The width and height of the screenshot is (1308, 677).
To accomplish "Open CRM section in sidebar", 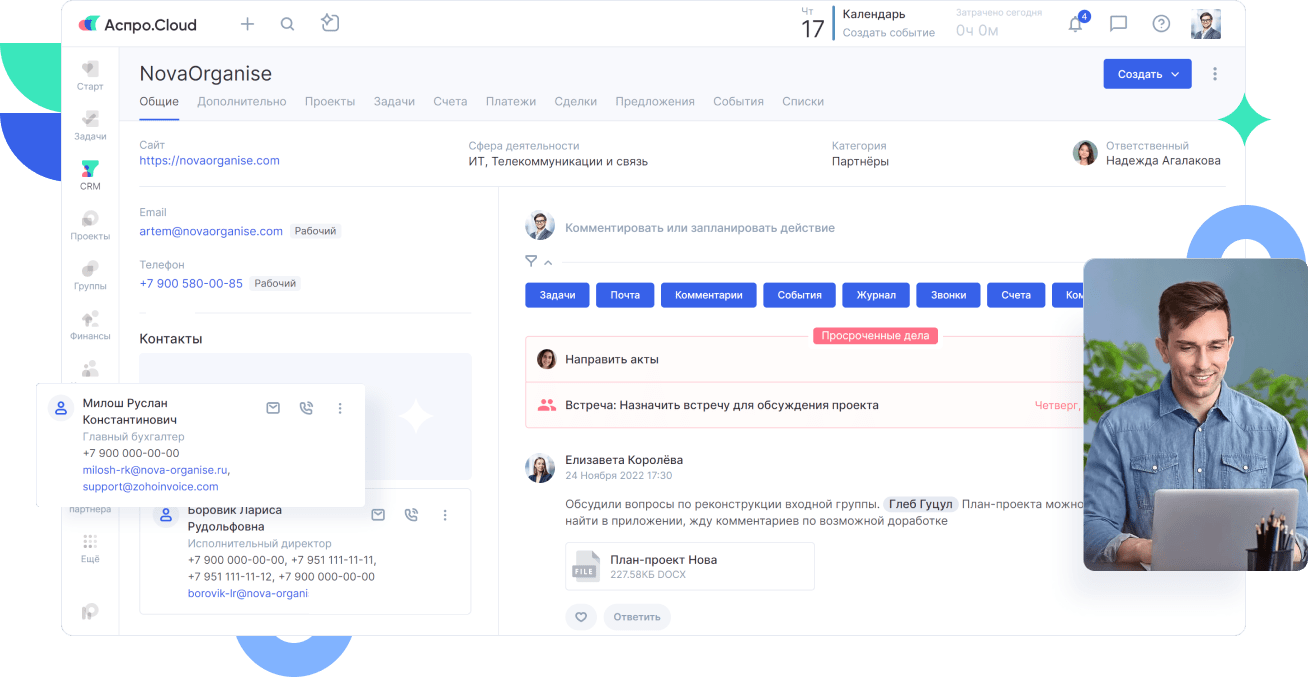I will pyautogui.click(x=90, y=175).
